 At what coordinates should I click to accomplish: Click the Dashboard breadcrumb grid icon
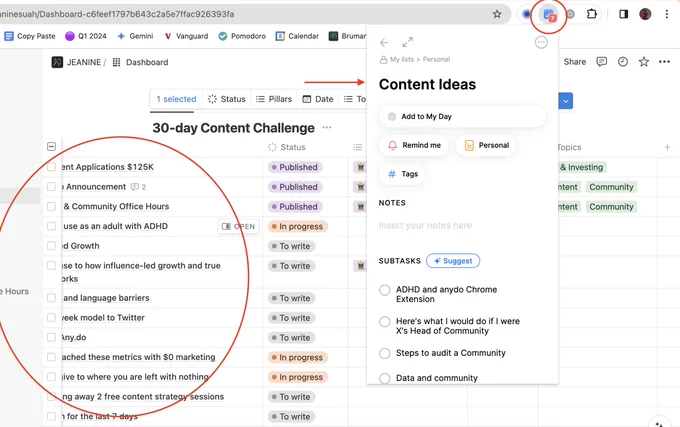pyautogui.click(x=116, y=62)
